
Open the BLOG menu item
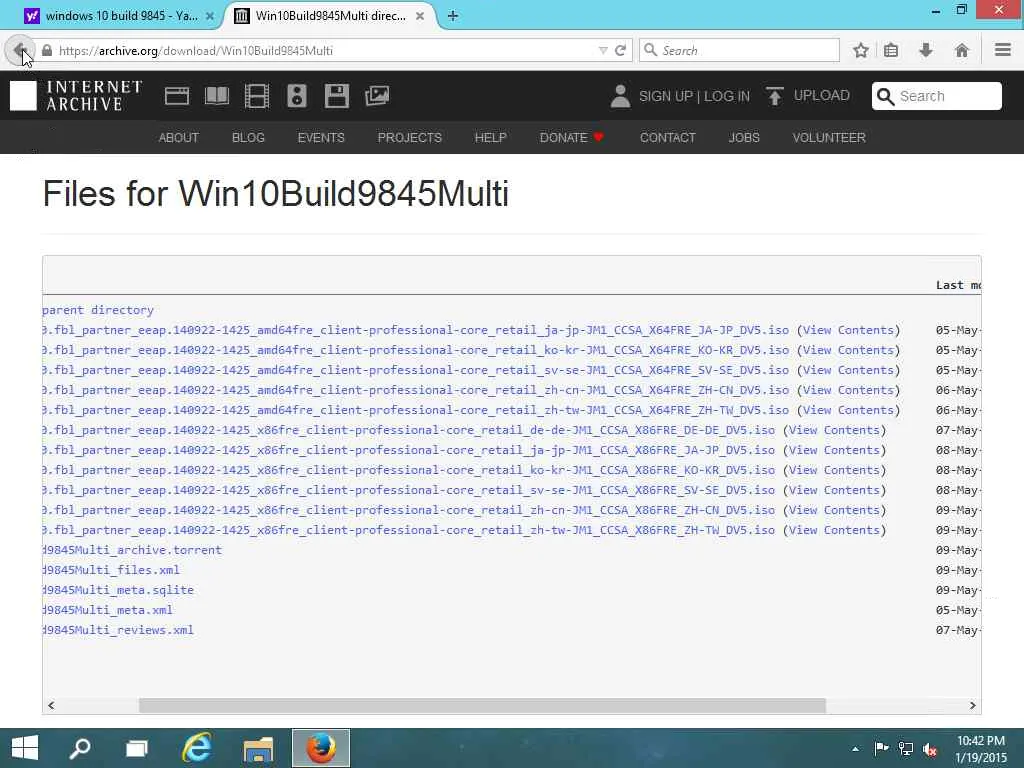click(x=248, y=137)
